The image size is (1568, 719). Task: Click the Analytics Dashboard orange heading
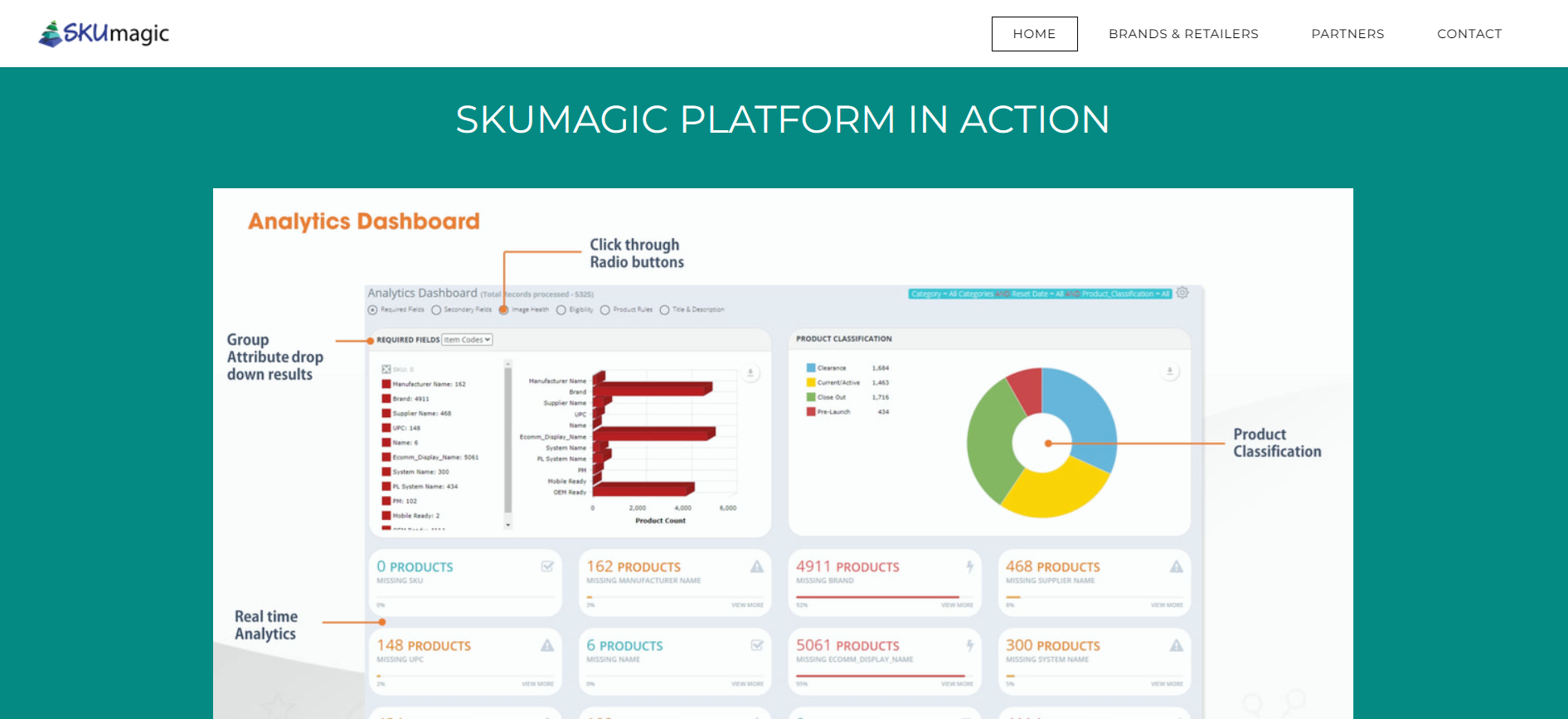coord(364,221)
